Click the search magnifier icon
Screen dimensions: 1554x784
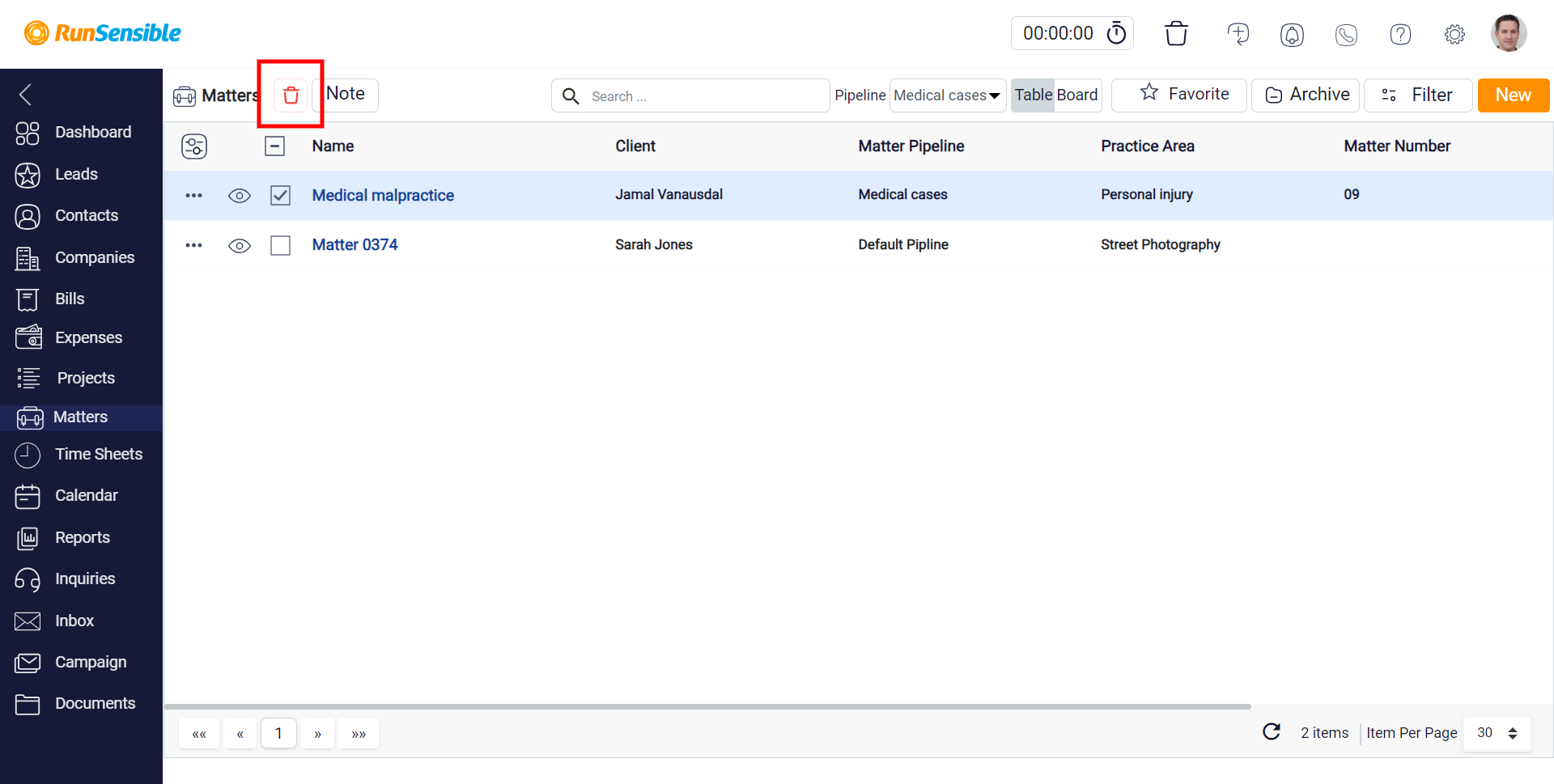(x=571, y=96)
